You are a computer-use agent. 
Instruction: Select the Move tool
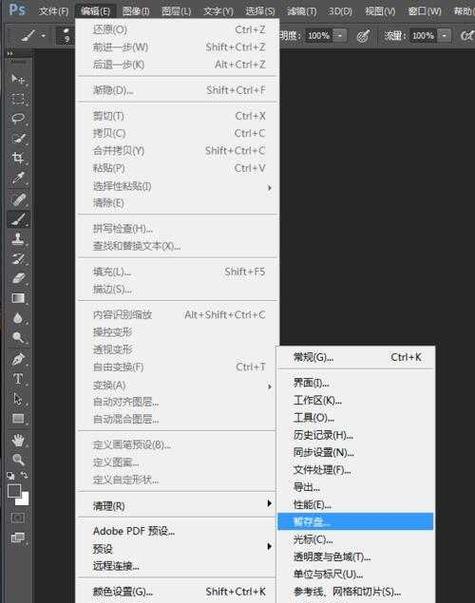(18, 79)
